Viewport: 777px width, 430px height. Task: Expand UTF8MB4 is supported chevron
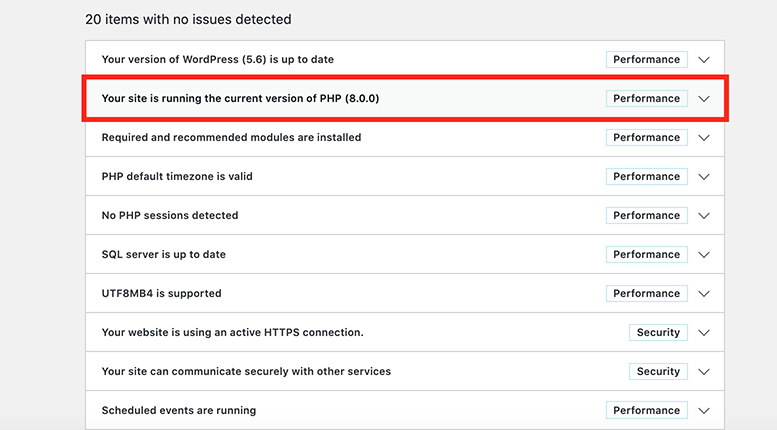point(704,294)
